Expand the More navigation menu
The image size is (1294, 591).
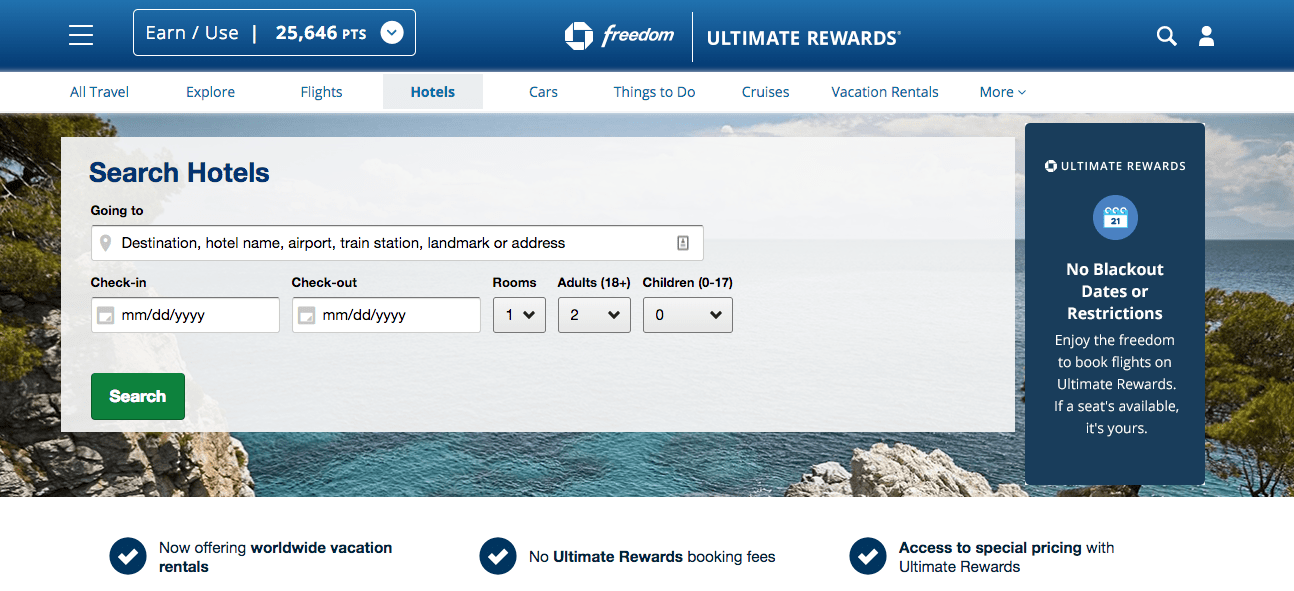(1001, 91)
